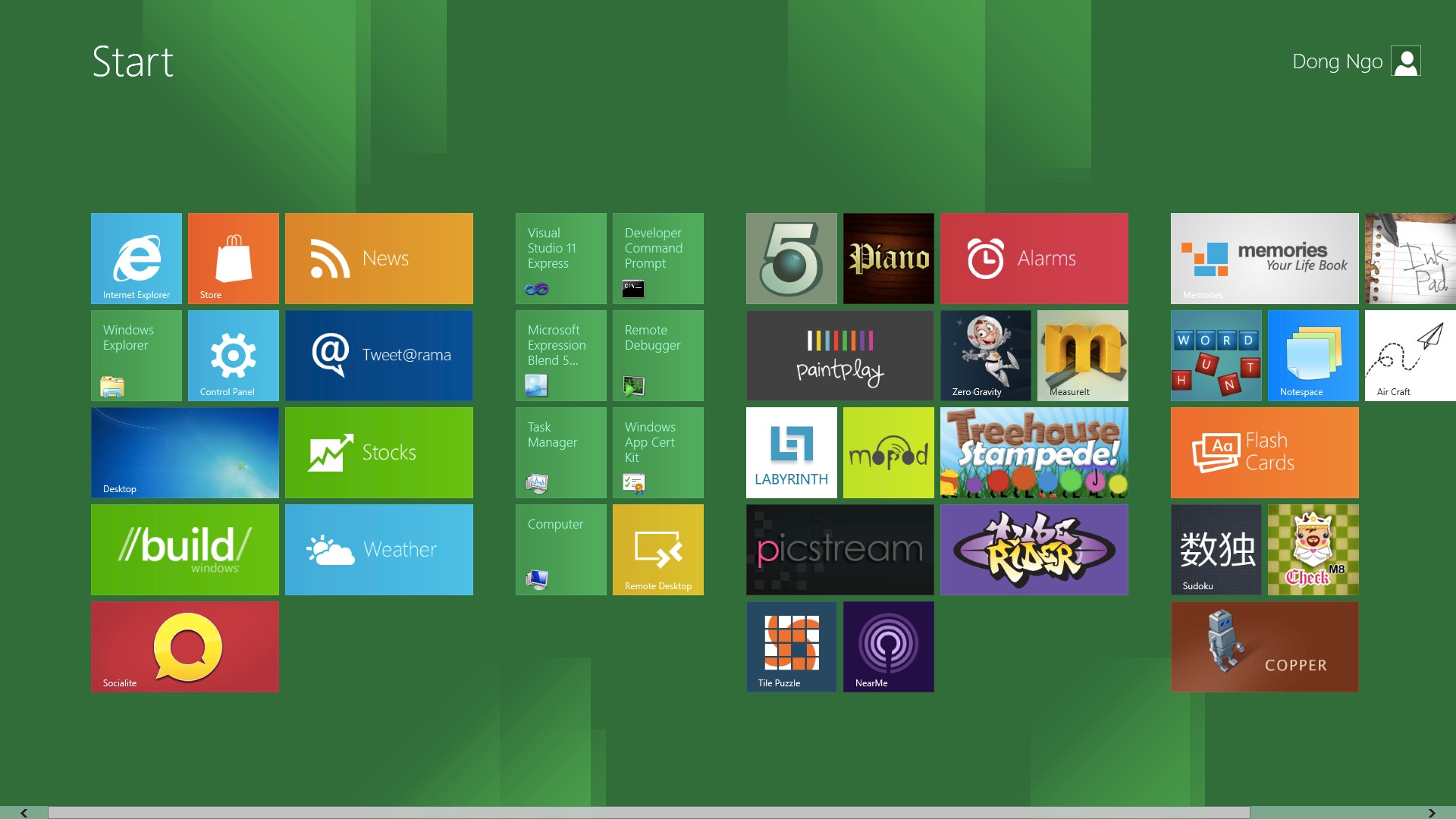The width and height of the screenshot is (1456, 819).
Task: Open the Memories Your Life Book tile
Action: pos(1265,259)
